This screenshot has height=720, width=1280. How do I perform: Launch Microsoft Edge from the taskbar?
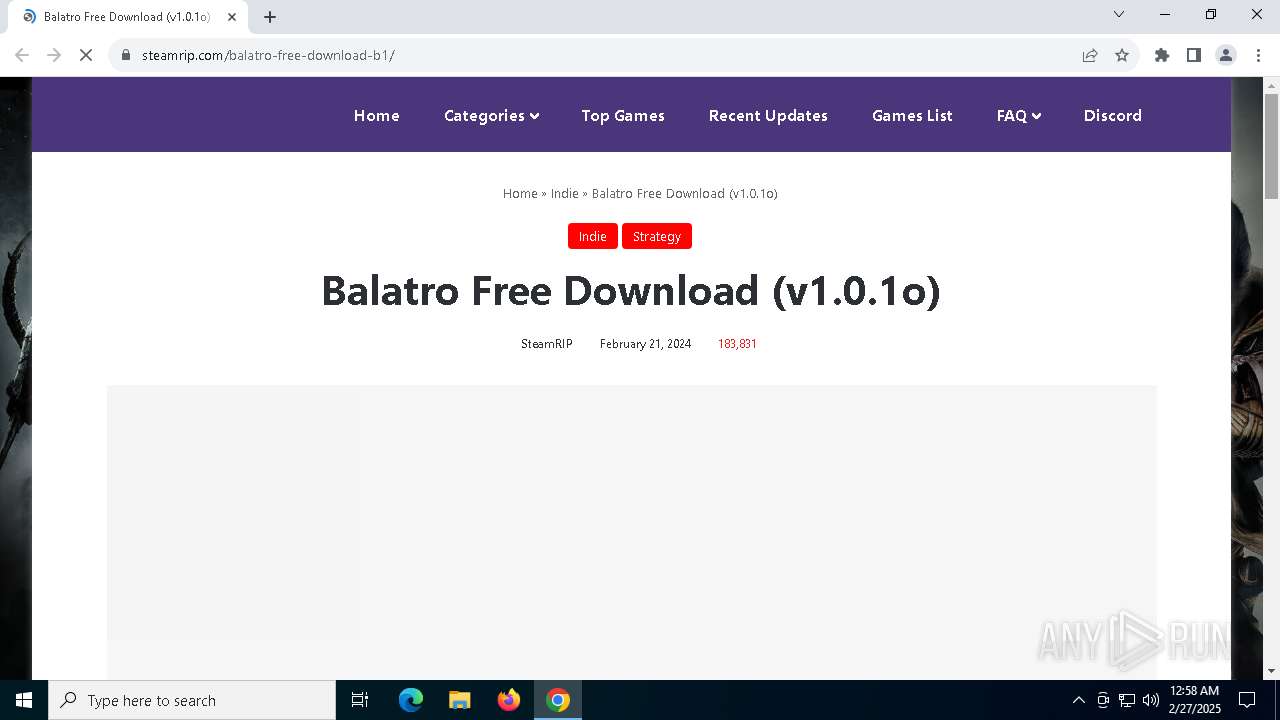411,700
